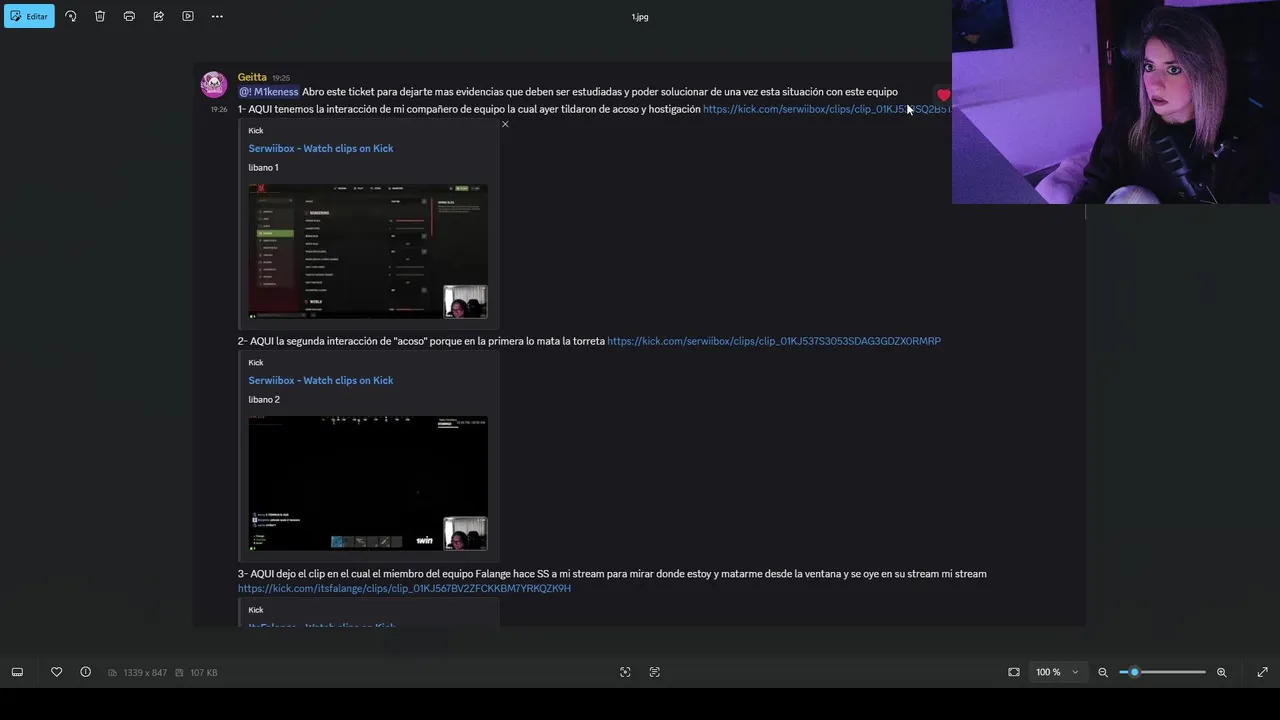Click the 1339 x 847 dimensions text
Screen dimensions: 1280x720
(145, 673)
